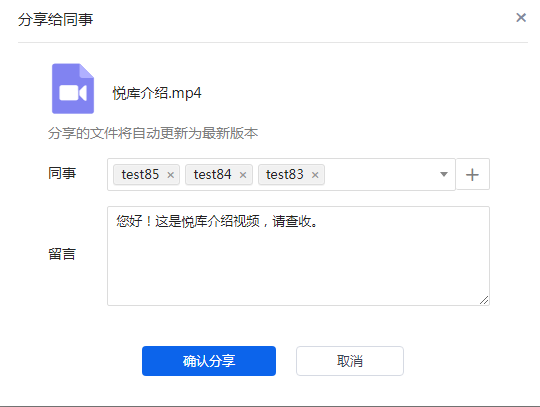Focus the 留言 message text area
The image size is (540, 407).
[x=298, y=256]
